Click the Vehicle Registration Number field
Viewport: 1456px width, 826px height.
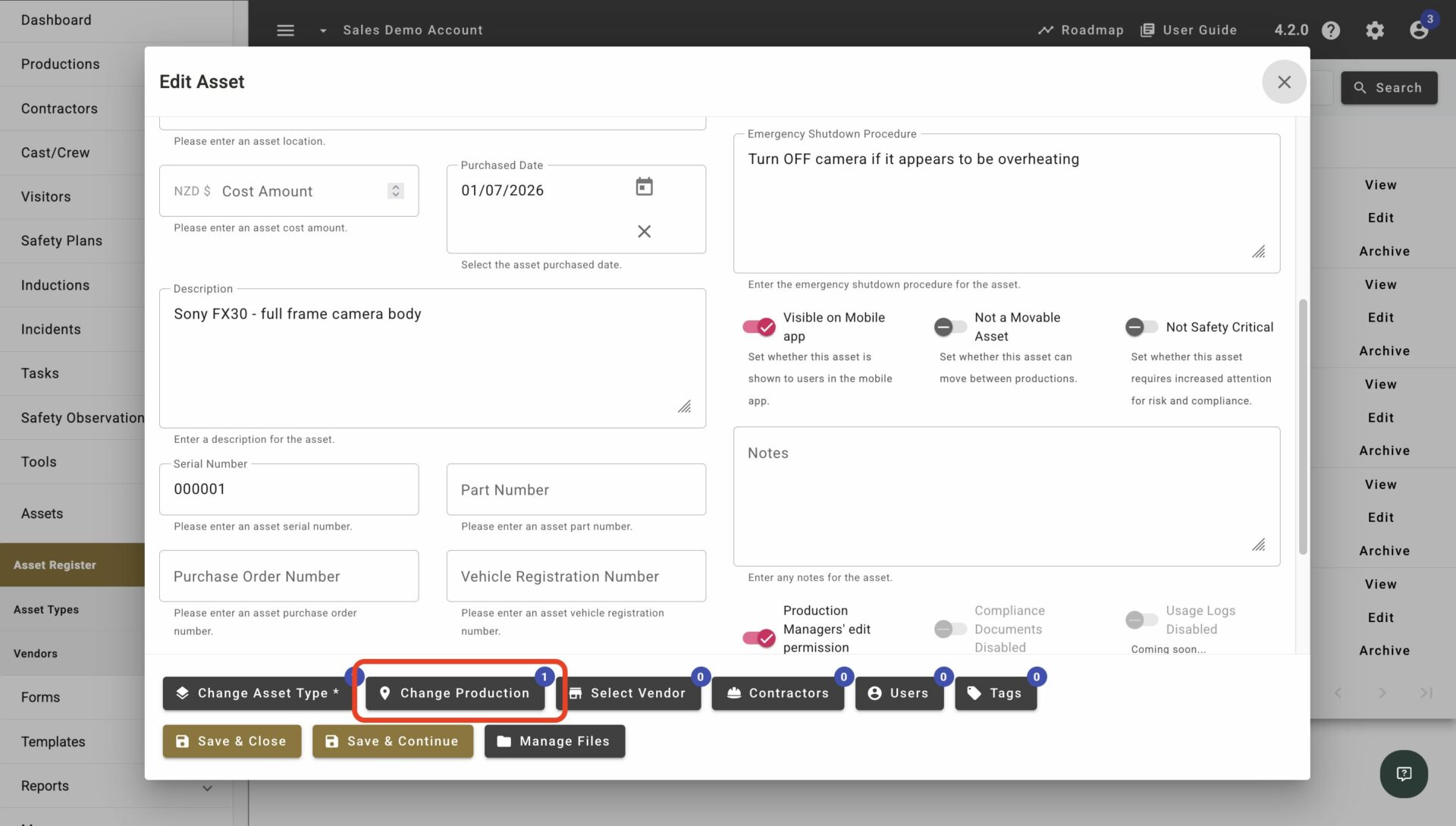pyautogui.click(x=576, y=576)
